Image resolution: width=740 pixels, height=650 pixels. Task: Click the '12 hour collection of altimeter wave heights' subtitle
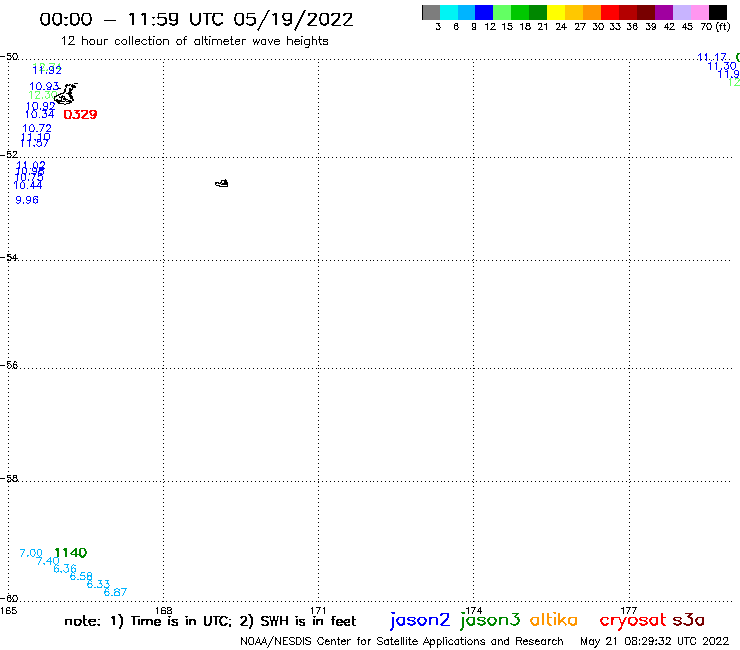point(194,42)
